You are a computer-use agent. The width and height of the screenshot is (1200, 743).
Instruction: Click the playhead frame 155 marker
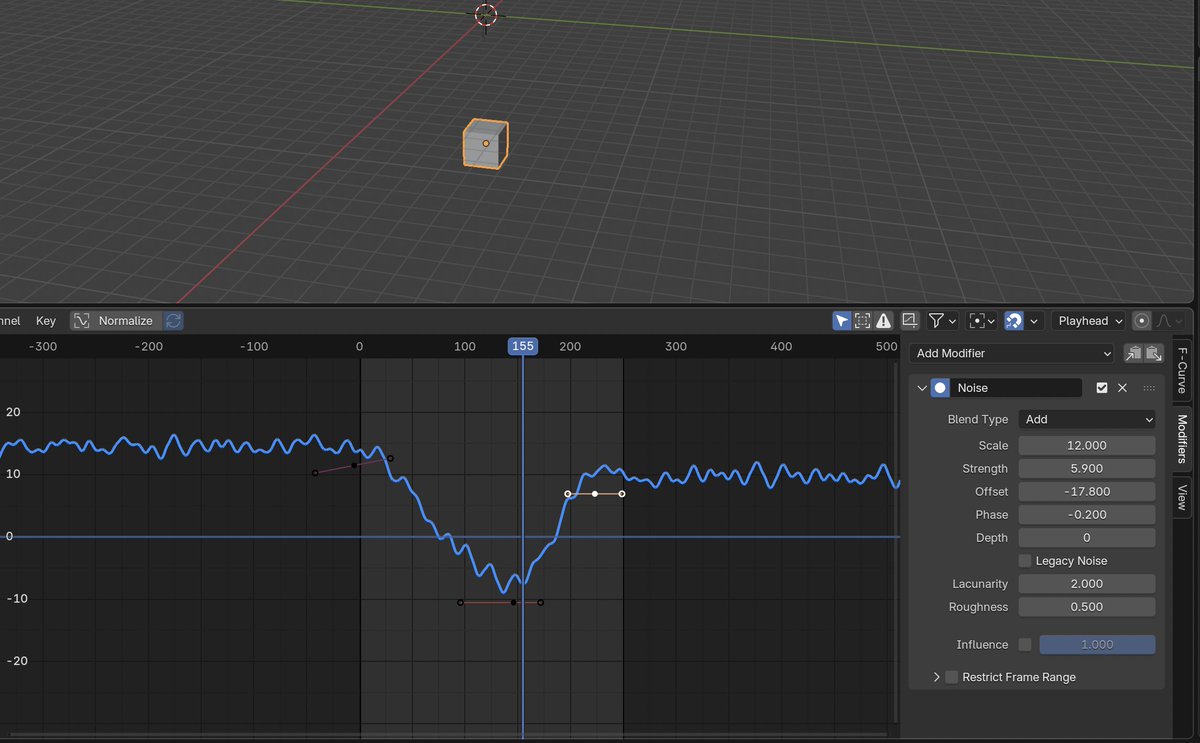[522, 346]
